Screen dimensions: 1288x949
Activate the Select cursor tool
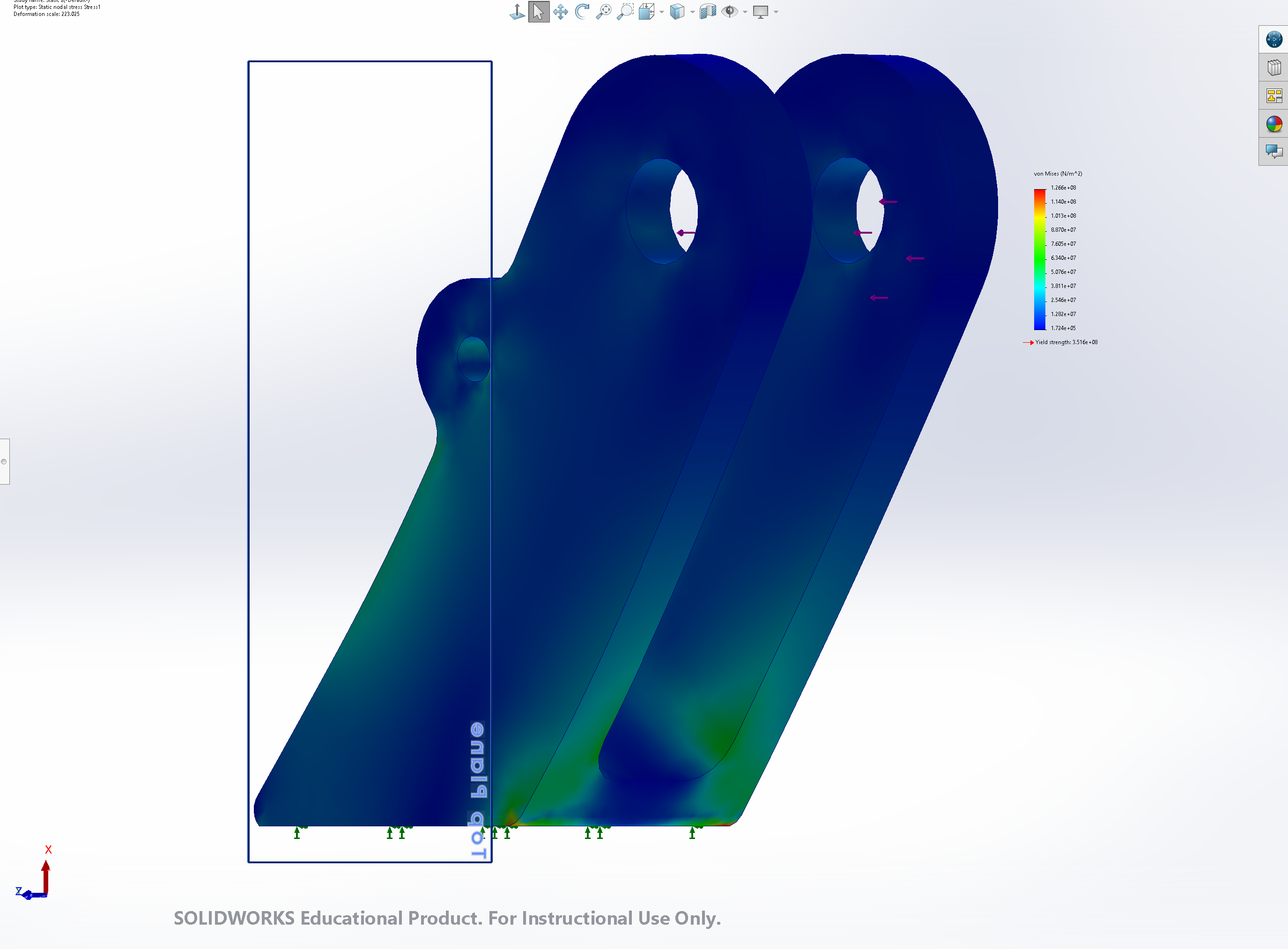pos(539,12)
